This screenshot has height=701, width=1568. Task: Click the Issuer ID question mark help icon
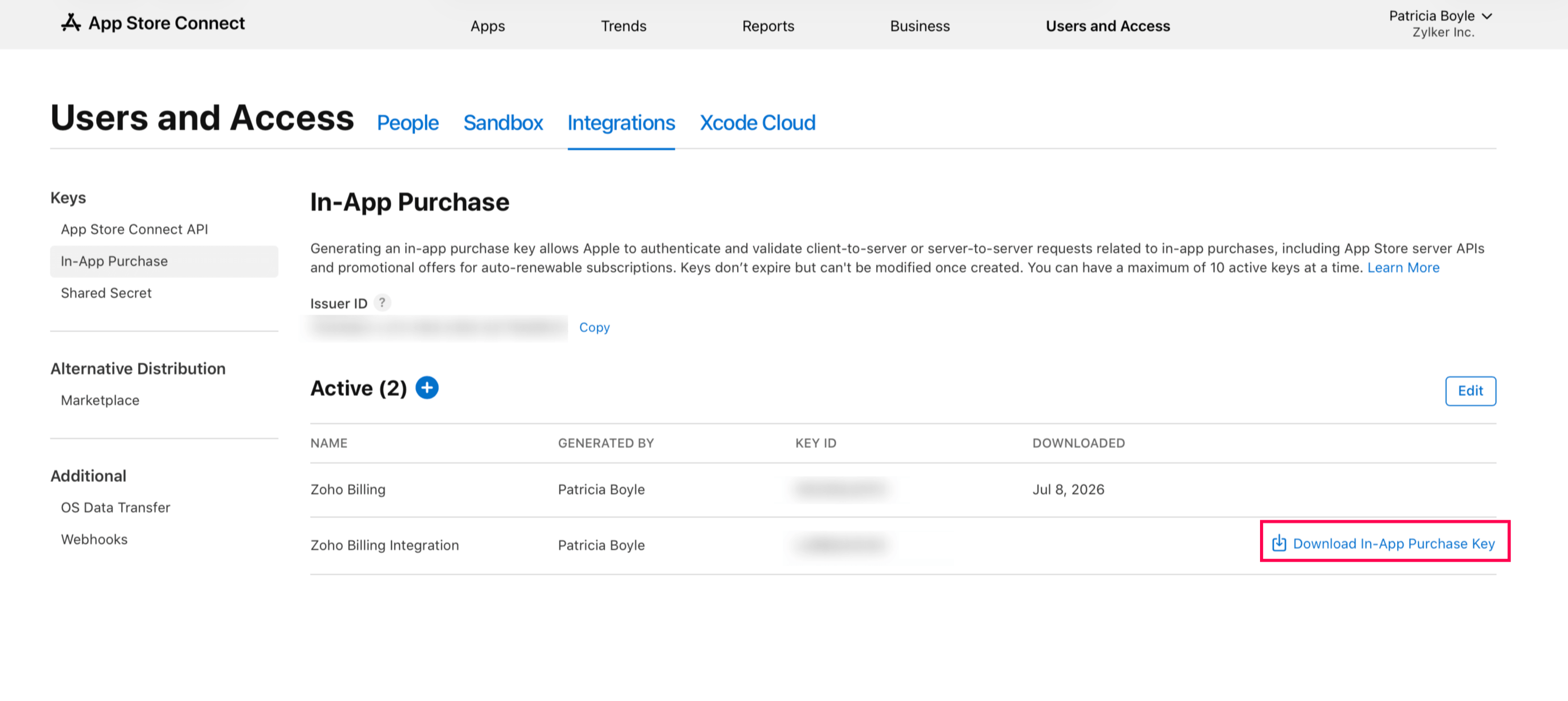tap(382, 302)
